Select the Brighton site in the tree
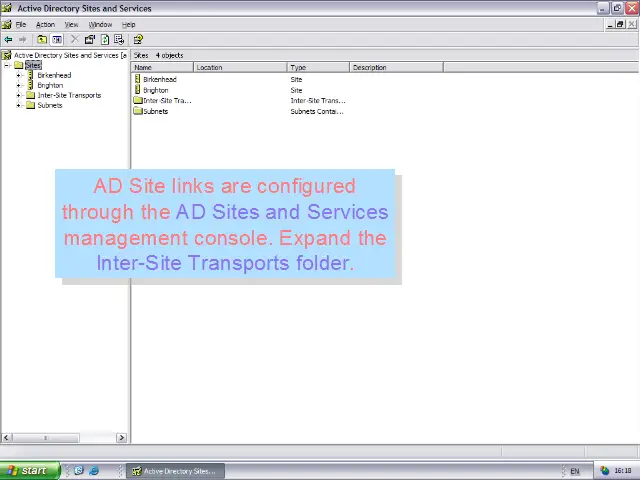640x480 pixels. pyautogui.click(x=50, y=85)
